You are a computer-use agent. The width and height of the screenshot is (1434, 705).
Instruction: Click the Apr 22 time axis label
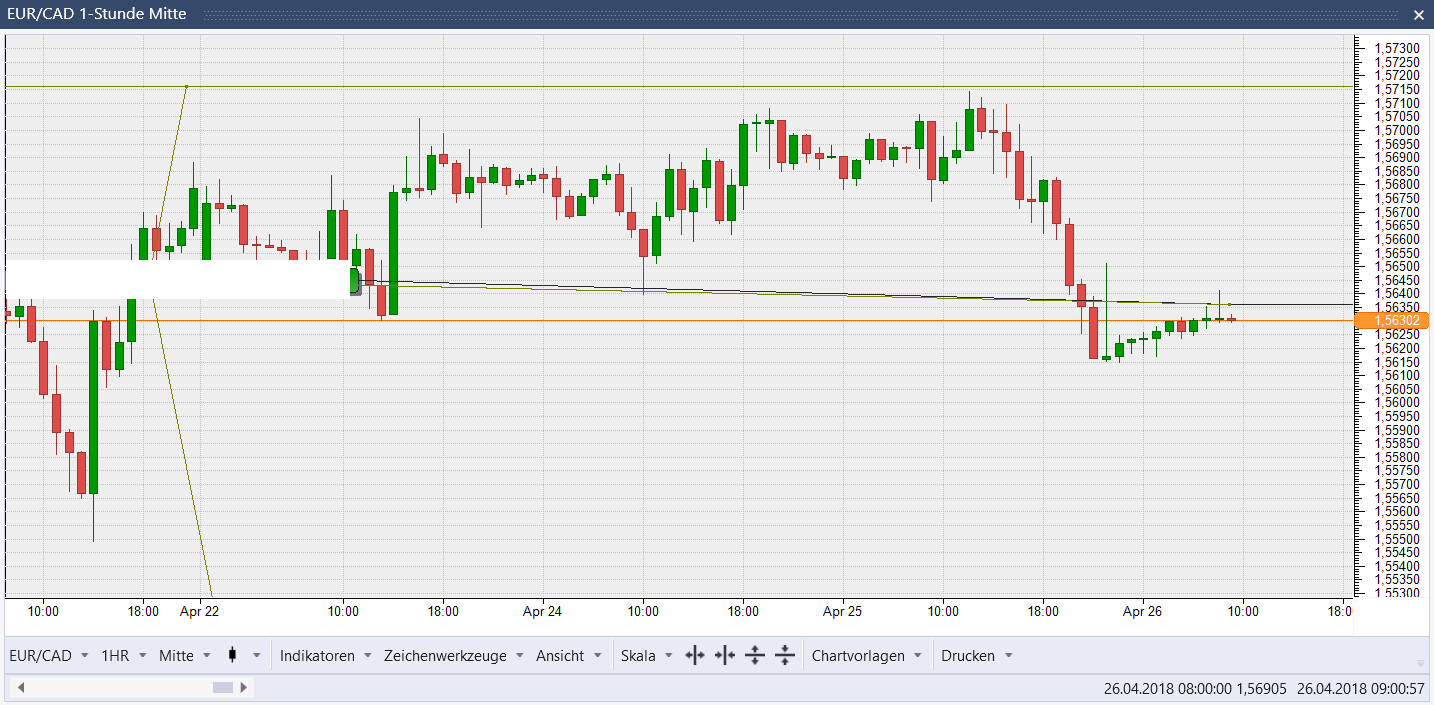click(x=199, y=611)
